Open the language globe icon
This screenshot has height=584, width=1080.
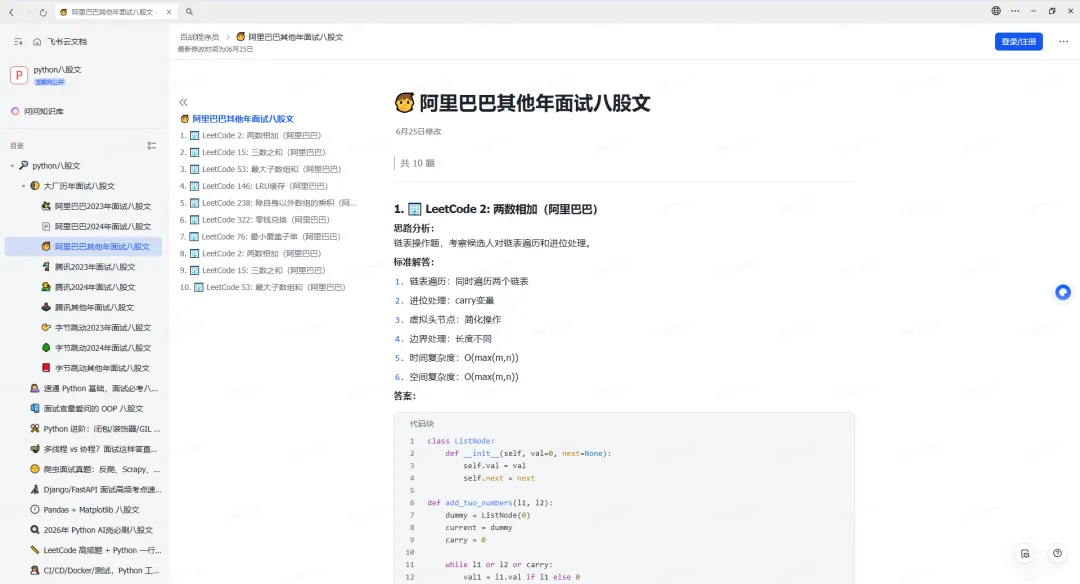click(996, 11)
